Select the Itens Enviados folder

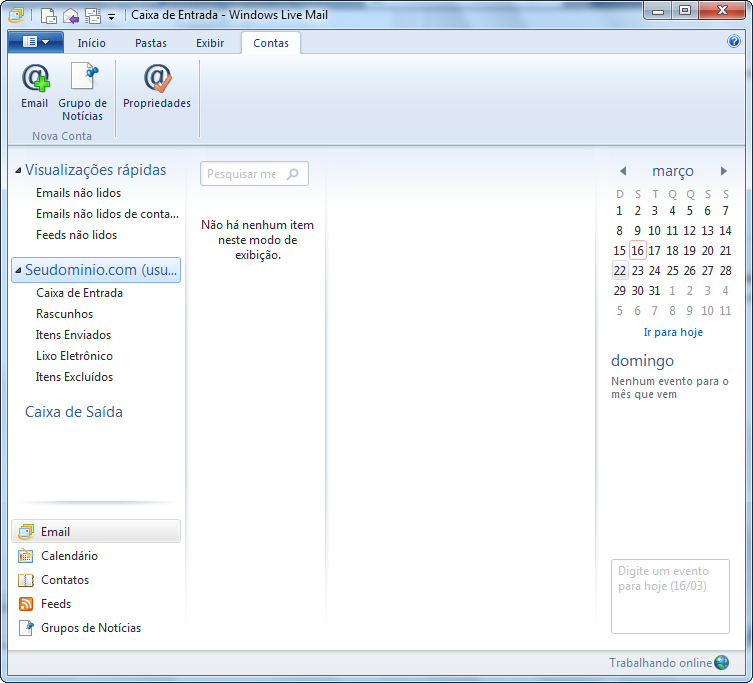click(x=73, y=335)
